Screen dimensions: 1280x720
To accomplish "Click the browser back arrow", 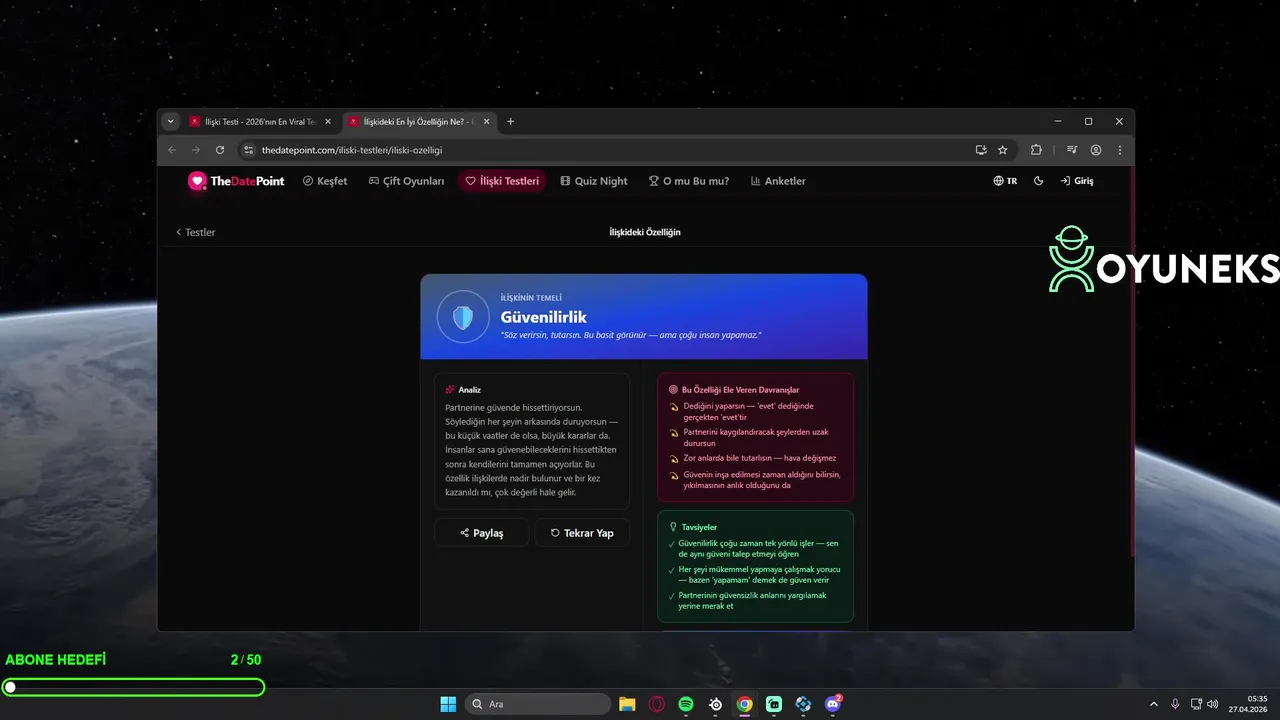I will (172, 150).
